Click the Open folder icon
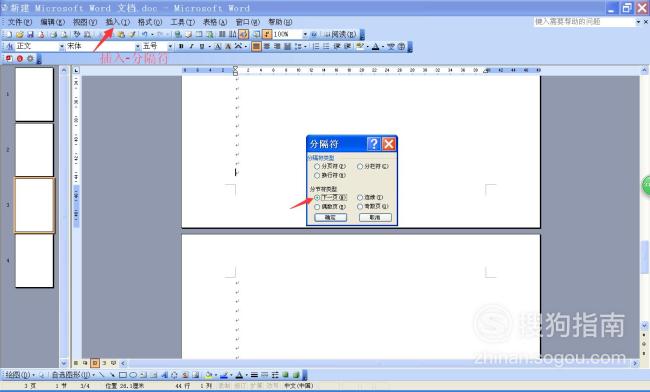Image resolution: width=650 pixels, height=392 pixels. coord(19,34)
